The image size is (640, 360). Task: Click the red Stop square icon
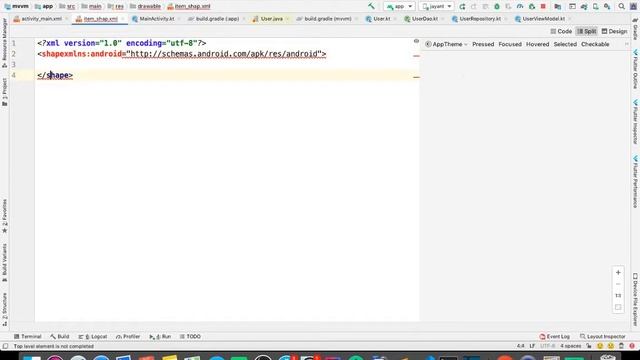pyautogui.click(x=543, y=7)
